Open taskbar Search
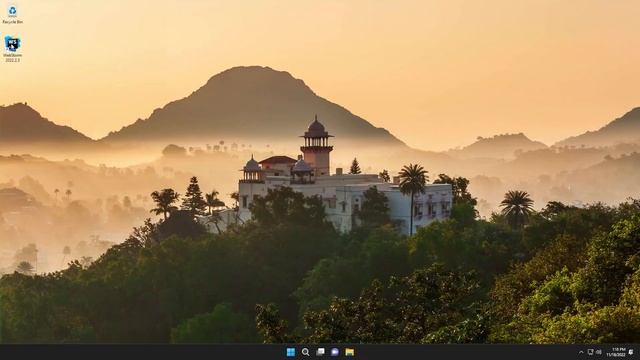Screen dimensions: 640x360 (x=305, y=352)
